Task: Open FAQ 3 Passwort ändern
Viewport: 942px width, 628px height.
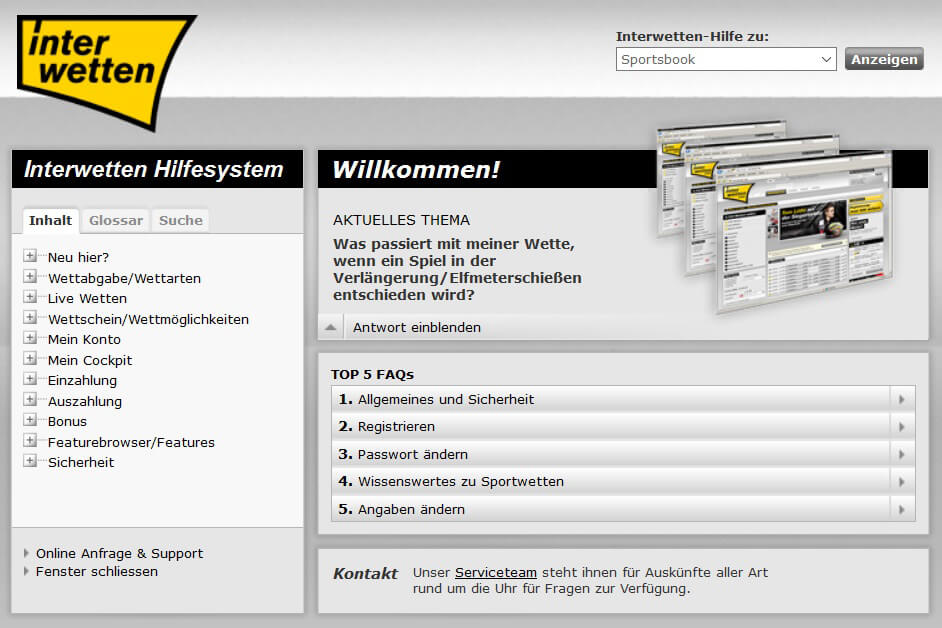Action: pyautogui.click(x=623, y=454)
